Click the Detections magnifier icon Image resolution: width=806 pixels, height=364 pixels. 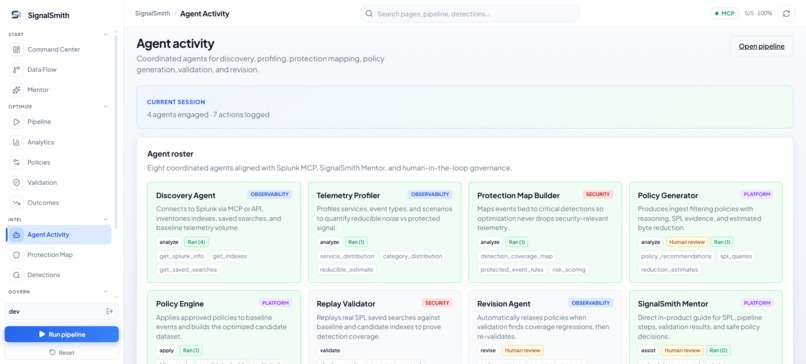[16, 275]
